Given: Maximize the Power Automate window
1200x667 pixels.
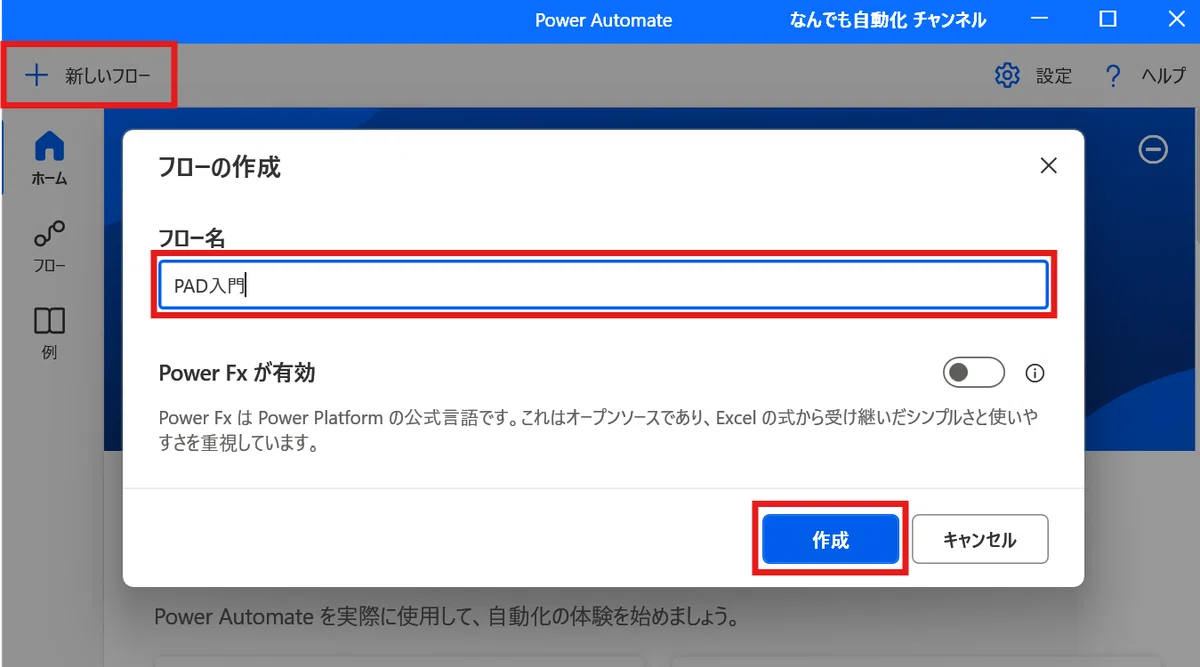Looking at the screenshot, I should [1107, 20].
